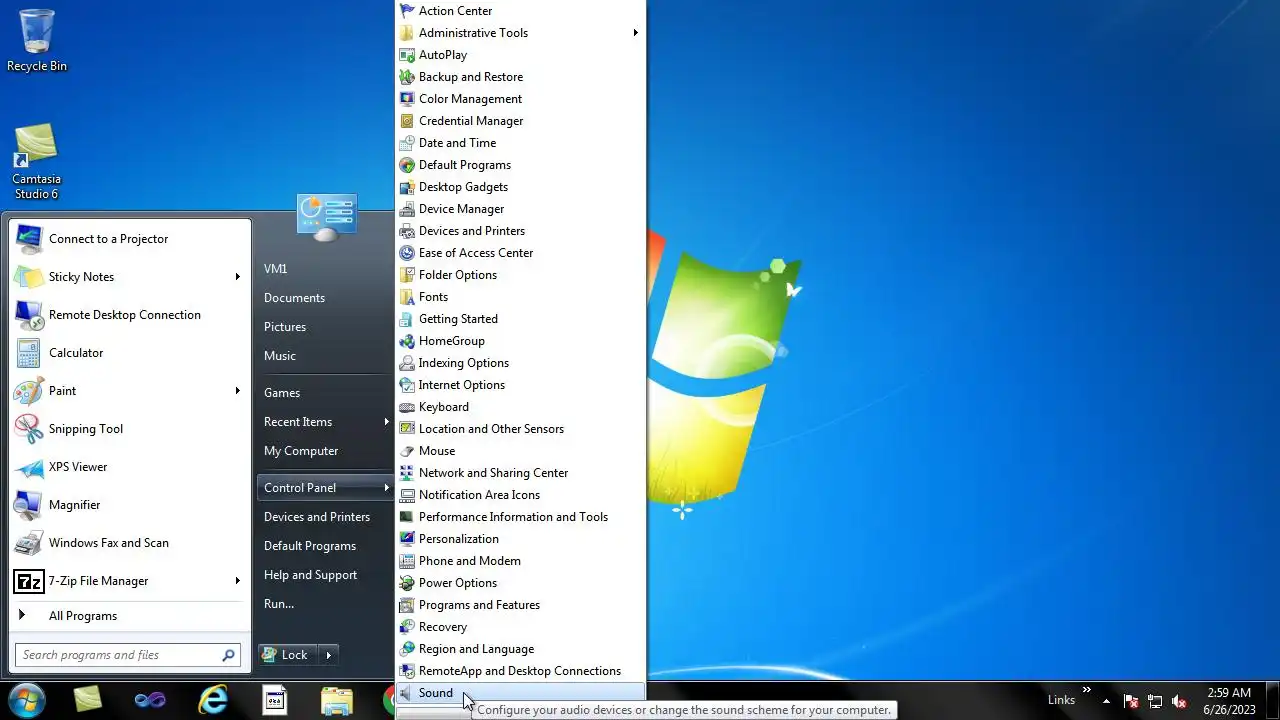The width and height of the screenshot is (1280, 720).
Task: Open Network and Sharing Center entry
Action: (521, 473)
